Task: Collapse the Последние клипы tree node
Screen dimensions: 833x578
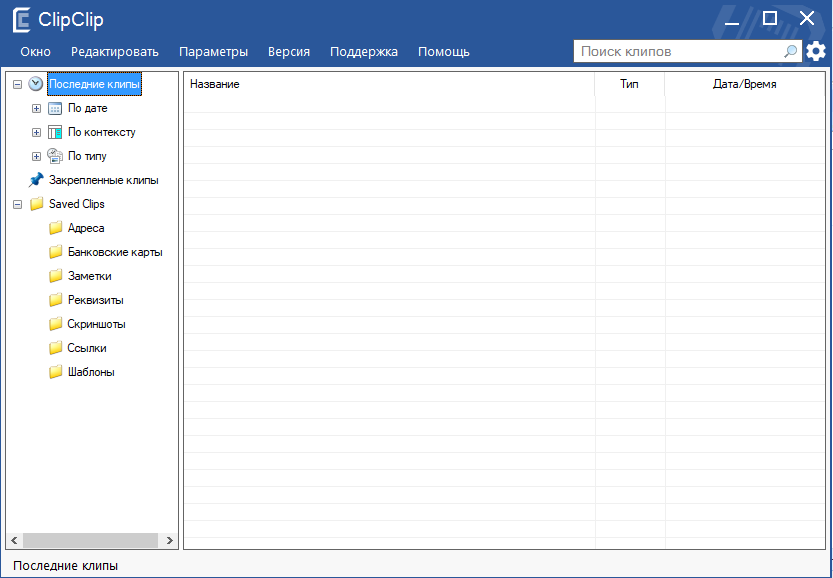Action: (18, 84)
